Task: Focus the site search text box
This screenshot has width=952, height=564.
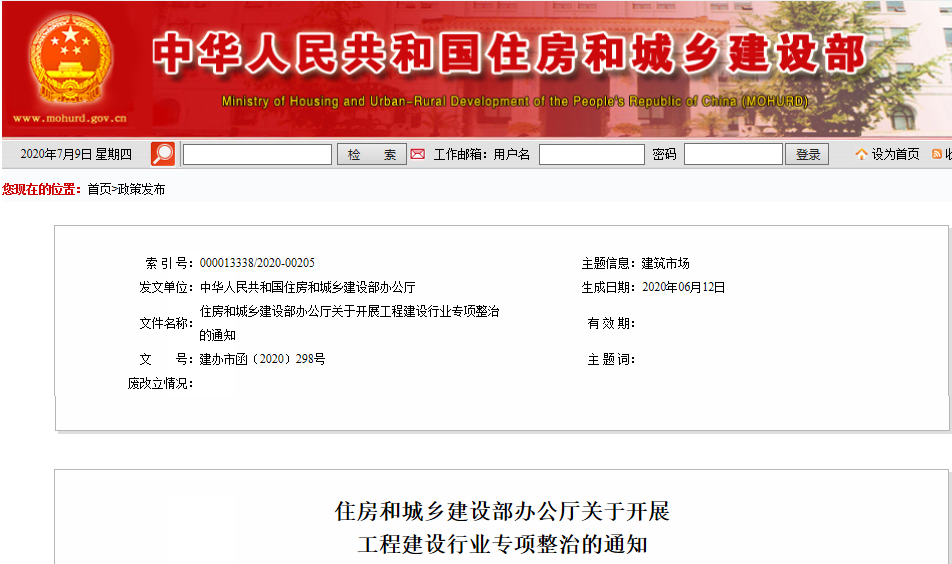Action: tap(257, 155)
